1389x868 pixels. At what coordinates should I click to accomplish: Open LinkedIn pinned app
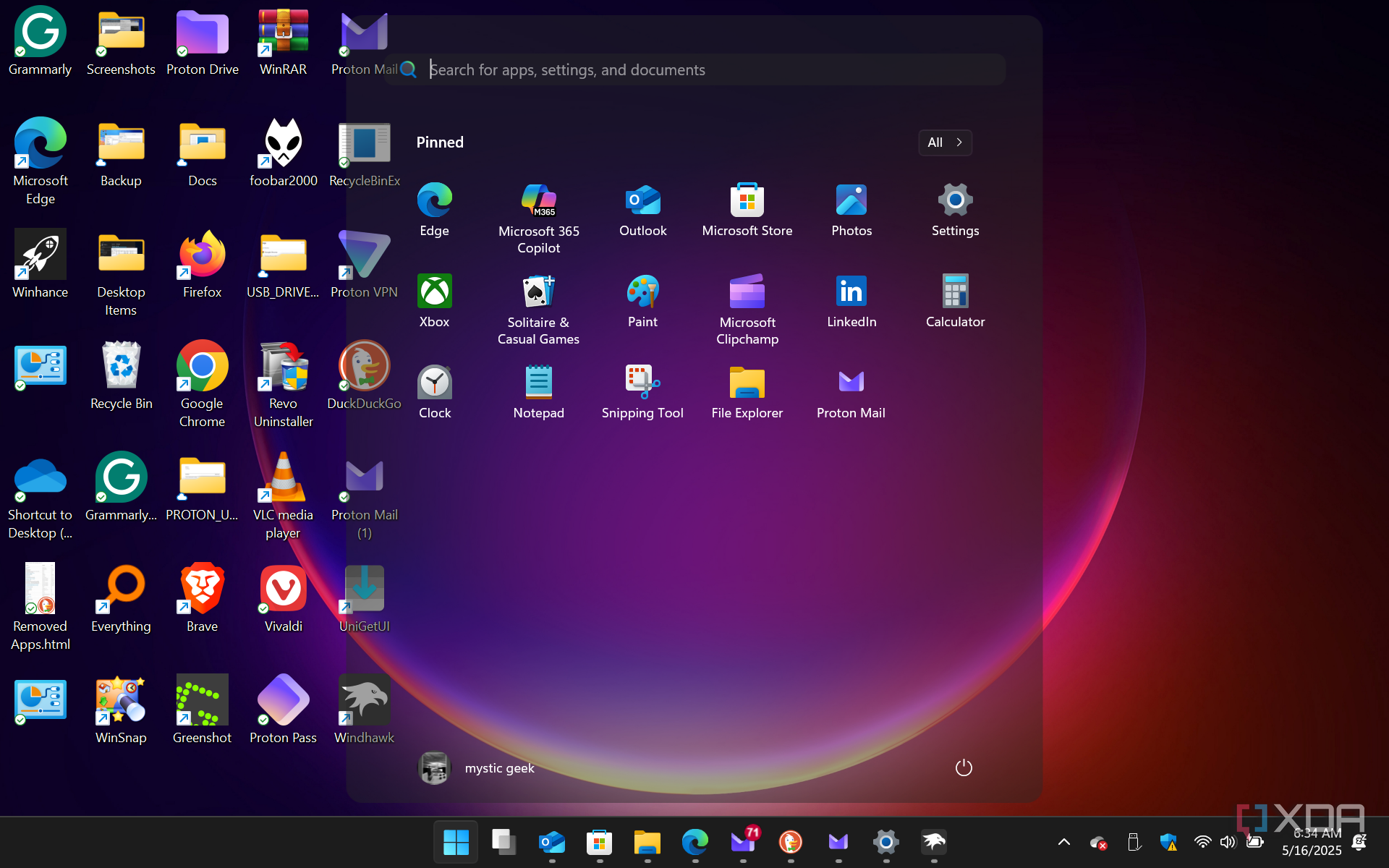pos(851,301)
